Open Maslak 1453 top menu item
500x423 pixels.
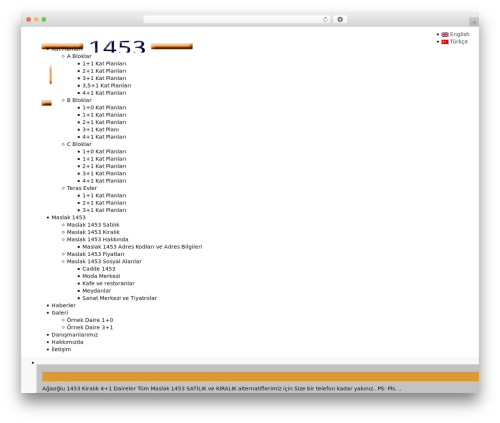tap(68, 218)
